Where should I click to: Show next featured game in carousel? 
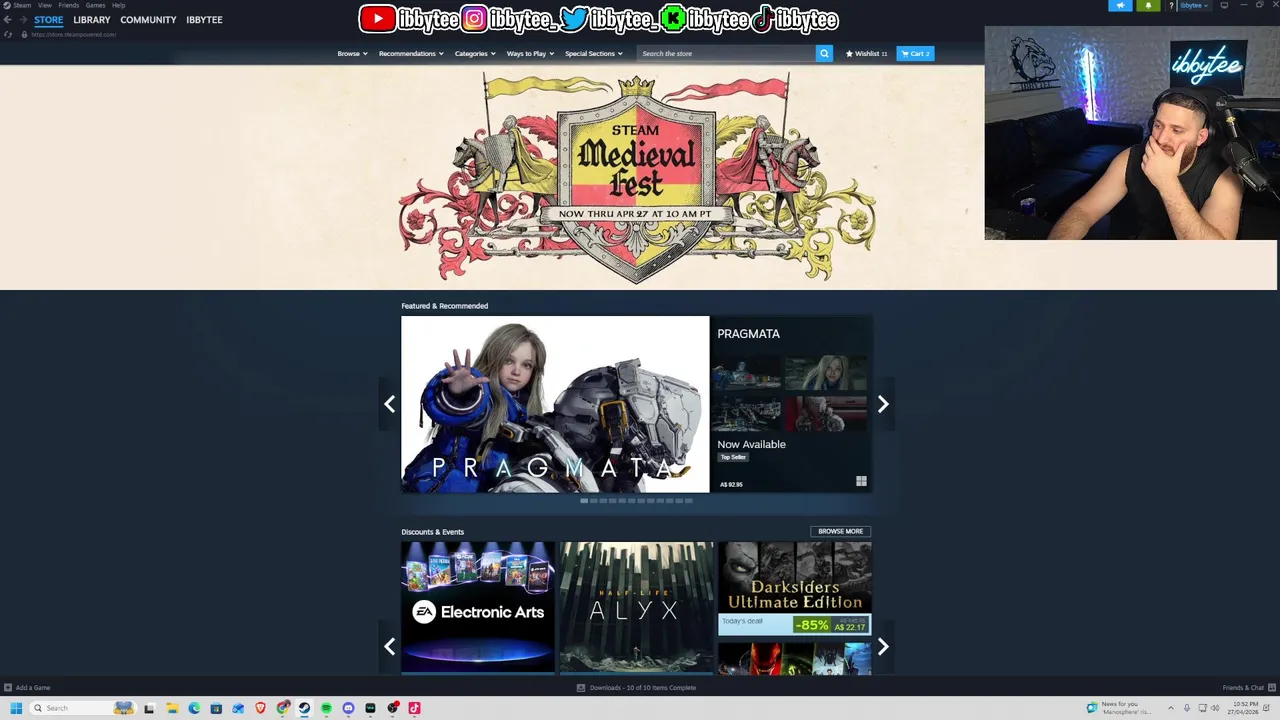883,404
